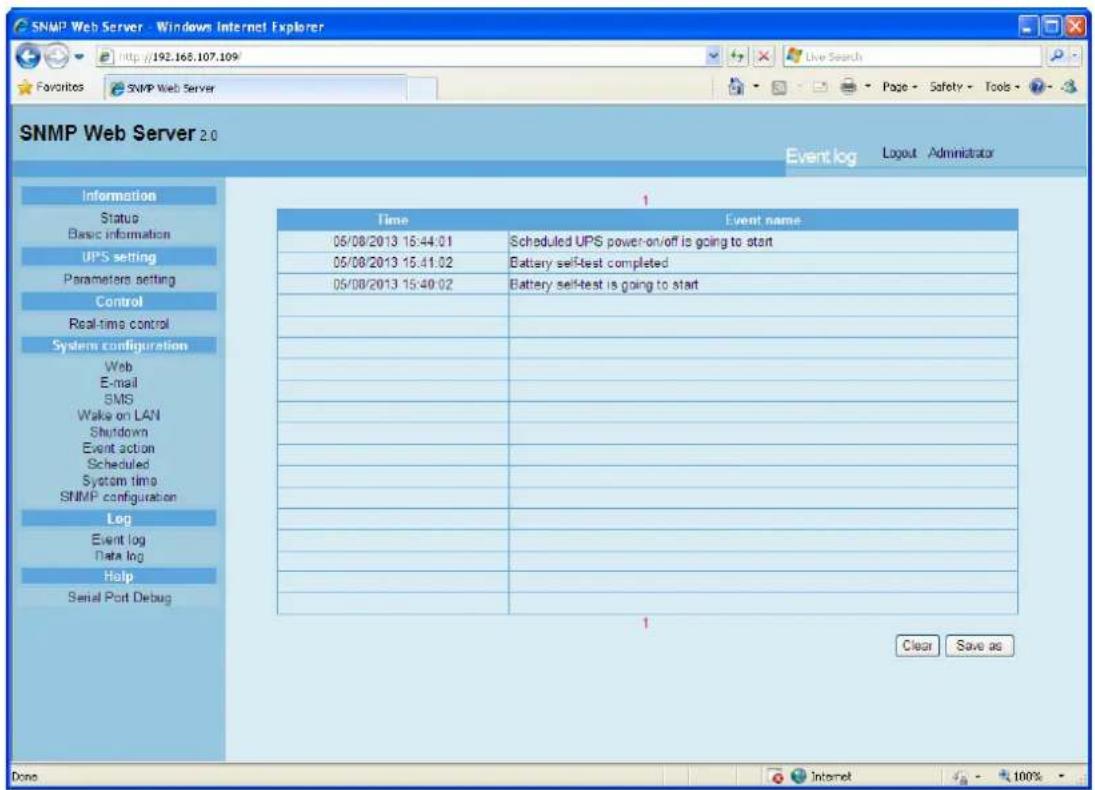Click the Read Mail icon

pyautogui.click(x=819, y=87)
